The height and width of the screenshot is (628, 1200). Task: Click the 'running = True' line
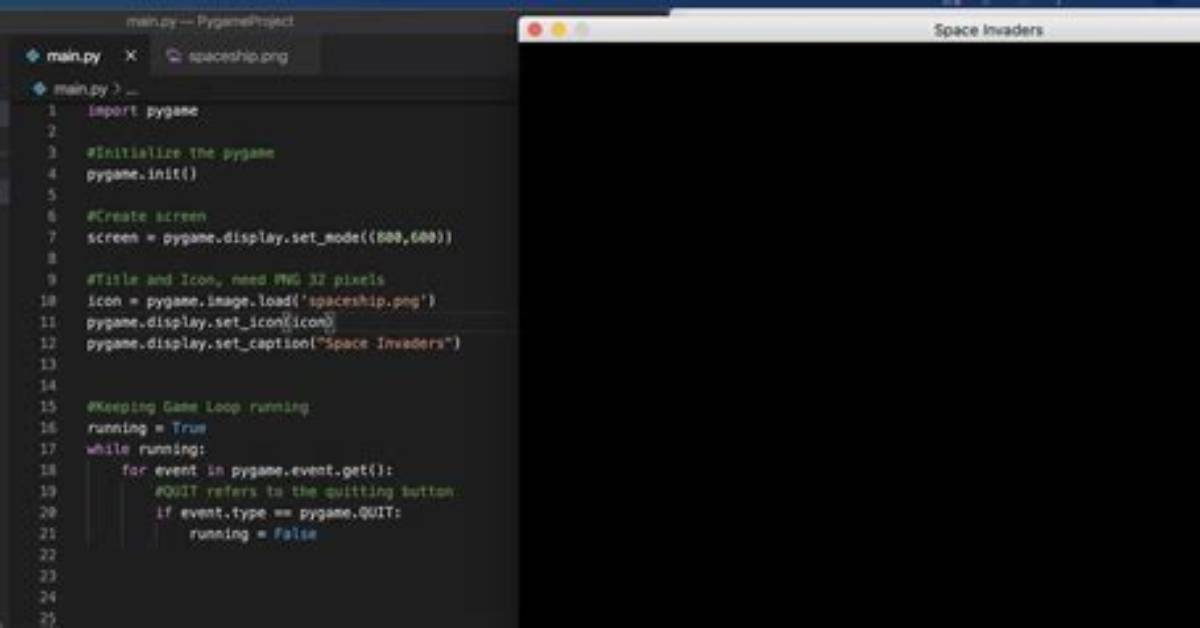click(x=146, y=428)
